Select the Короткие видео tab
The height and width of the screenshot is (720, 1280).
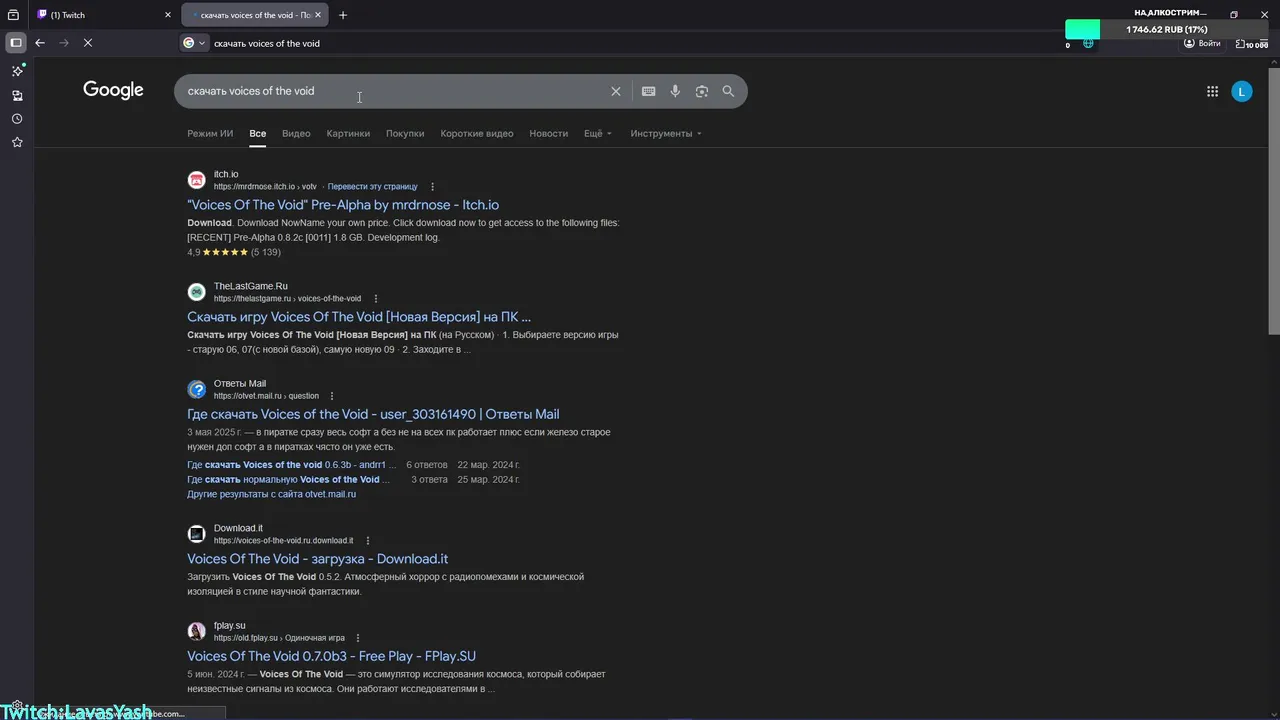tap(477, 133)
